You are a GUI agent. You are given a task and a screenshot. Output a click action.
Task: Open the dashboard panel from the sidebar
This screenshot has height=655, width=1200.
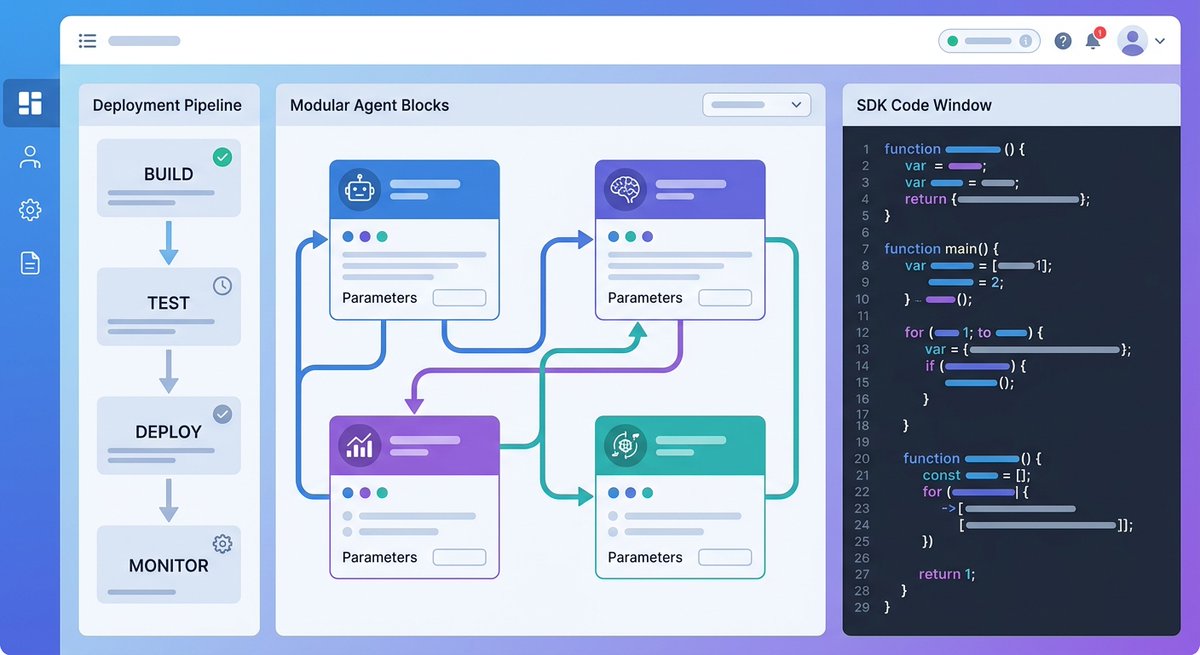click(x=30, y=103)
